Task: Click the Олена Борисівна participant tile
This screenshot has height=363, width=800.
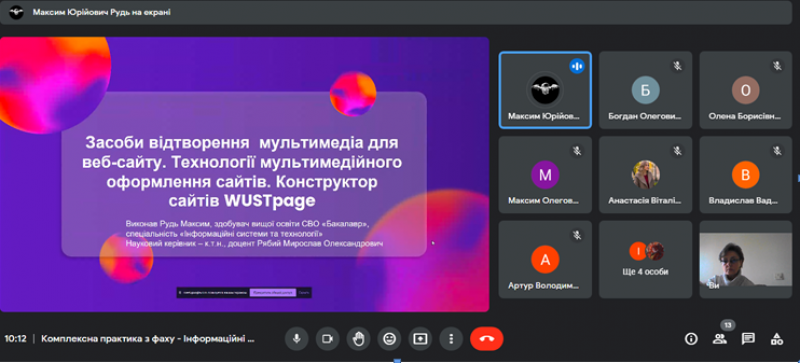Action: [x=745, y=90]
